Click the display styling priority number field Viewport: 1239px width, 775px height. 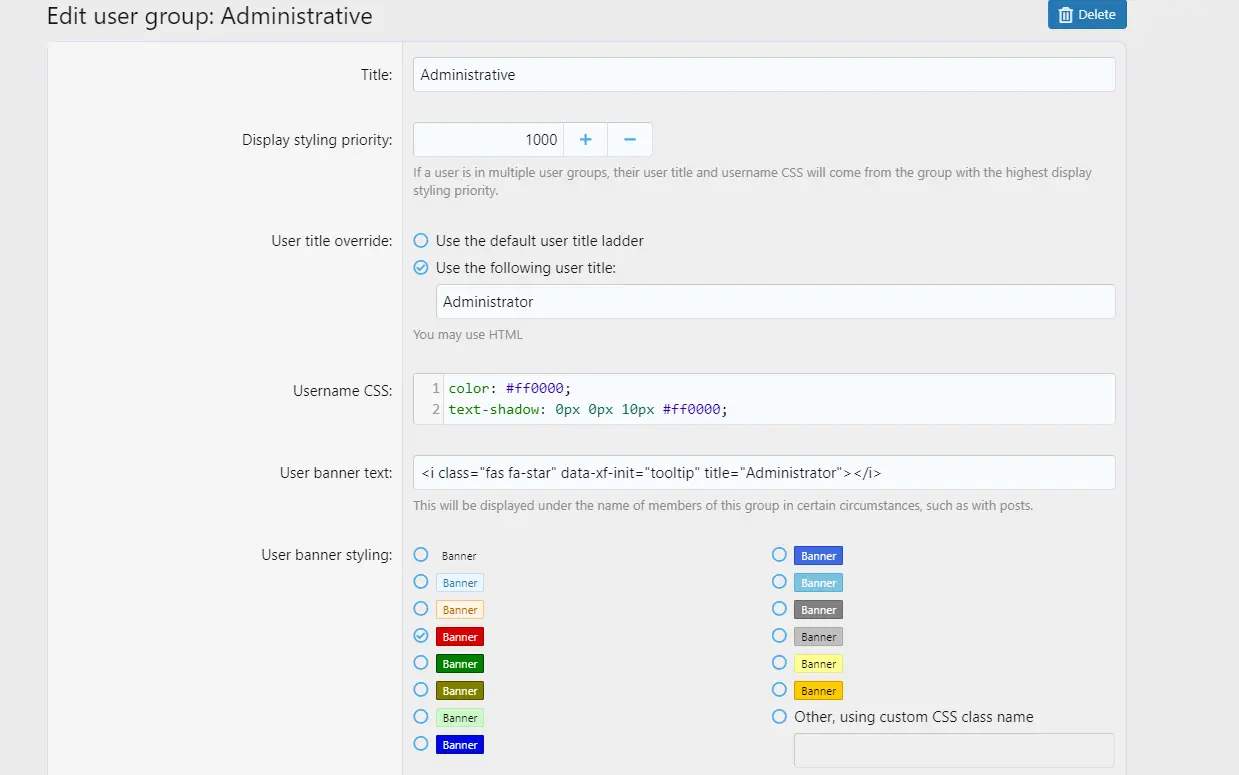click(x=489, y=140)
